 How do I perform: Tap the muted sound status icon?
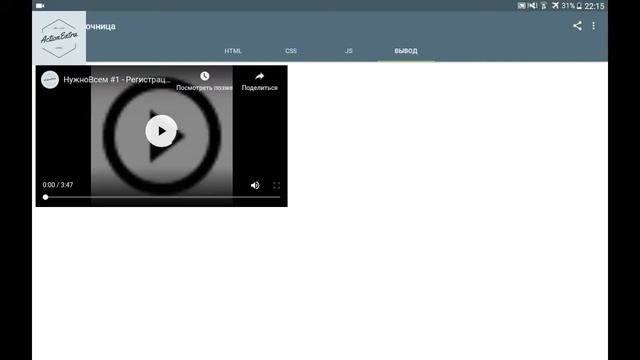coord(532,5)
